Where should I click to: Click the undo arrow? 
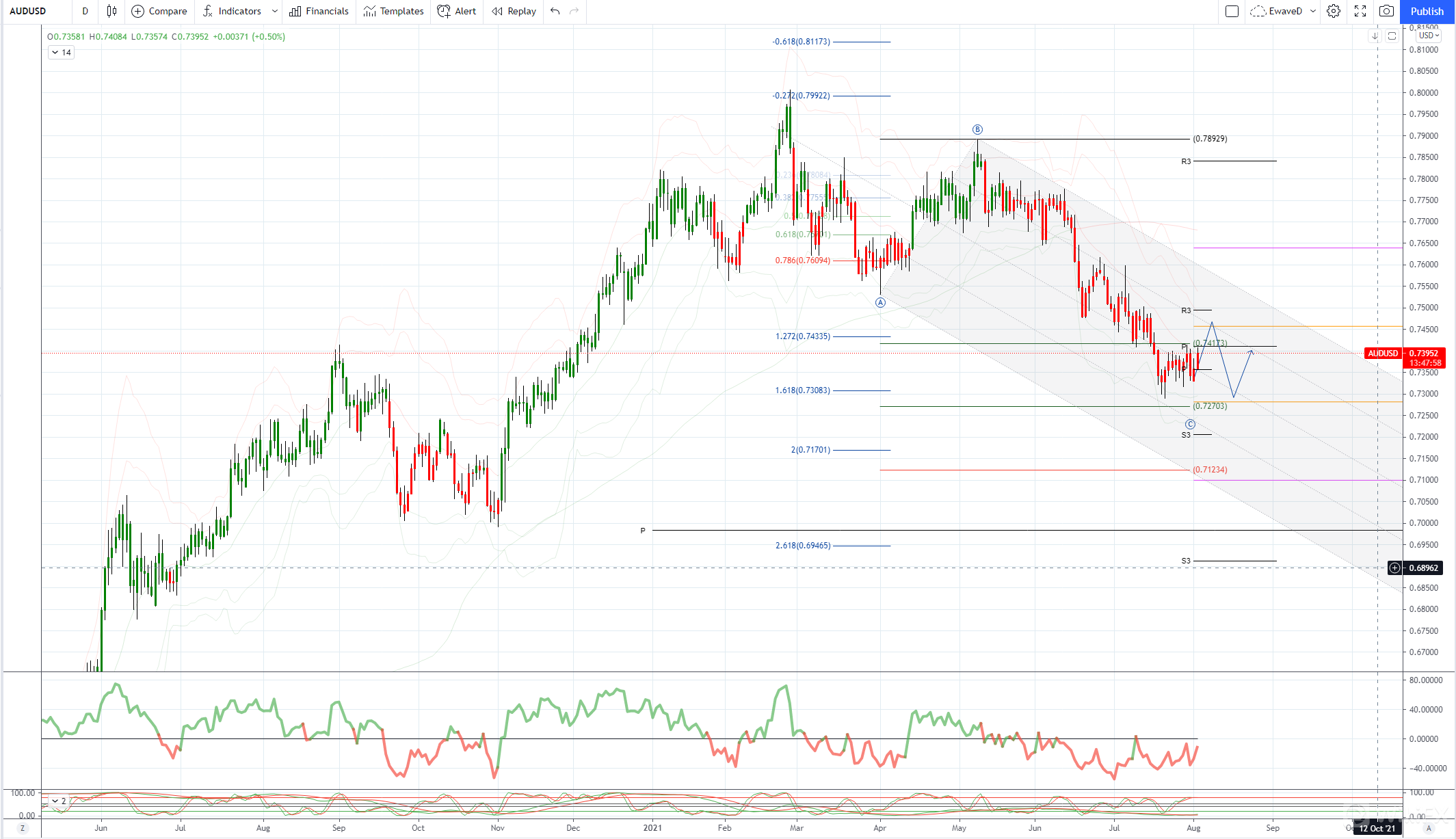pos(555,11)
